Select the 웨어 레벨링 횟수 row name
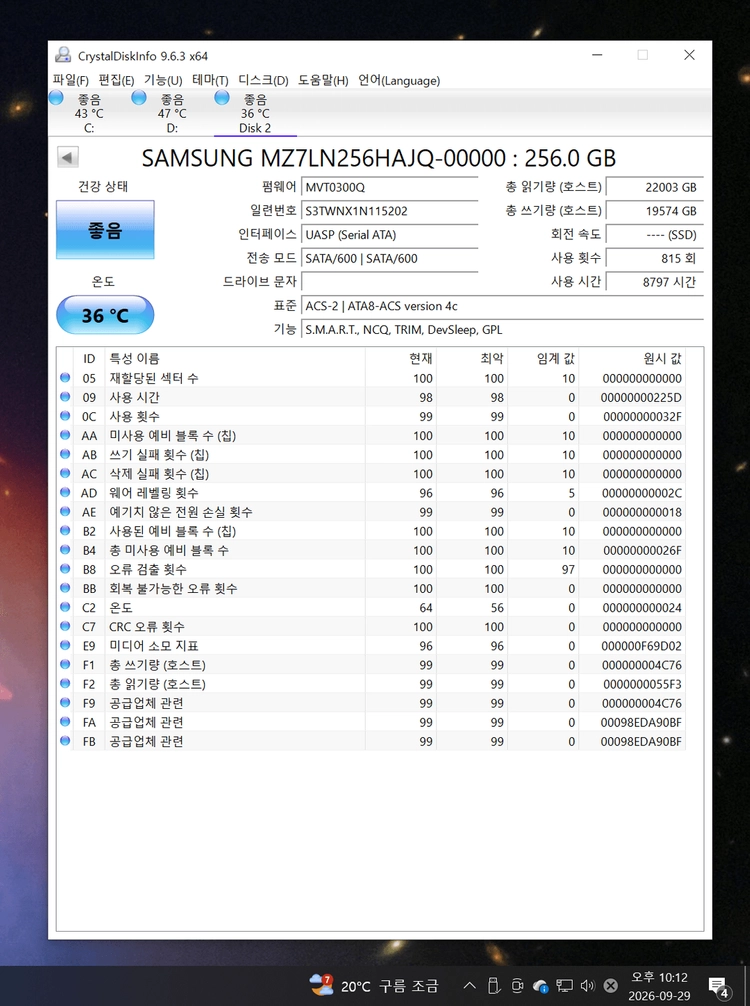 [x=154, y=493]
